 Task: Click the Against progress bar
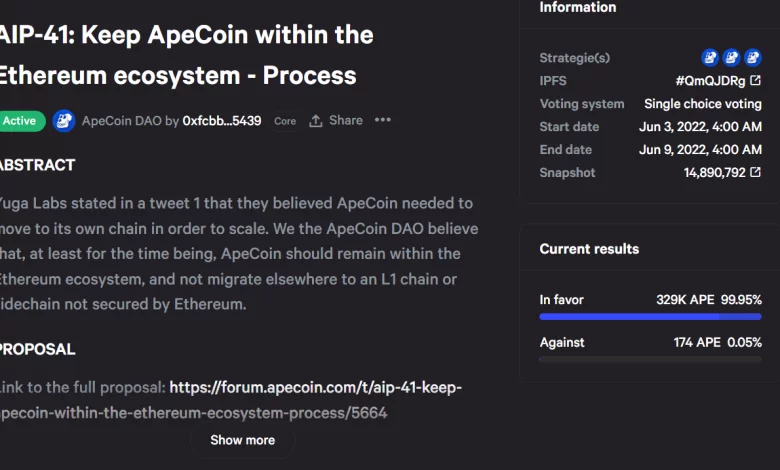tap(650, 359)
